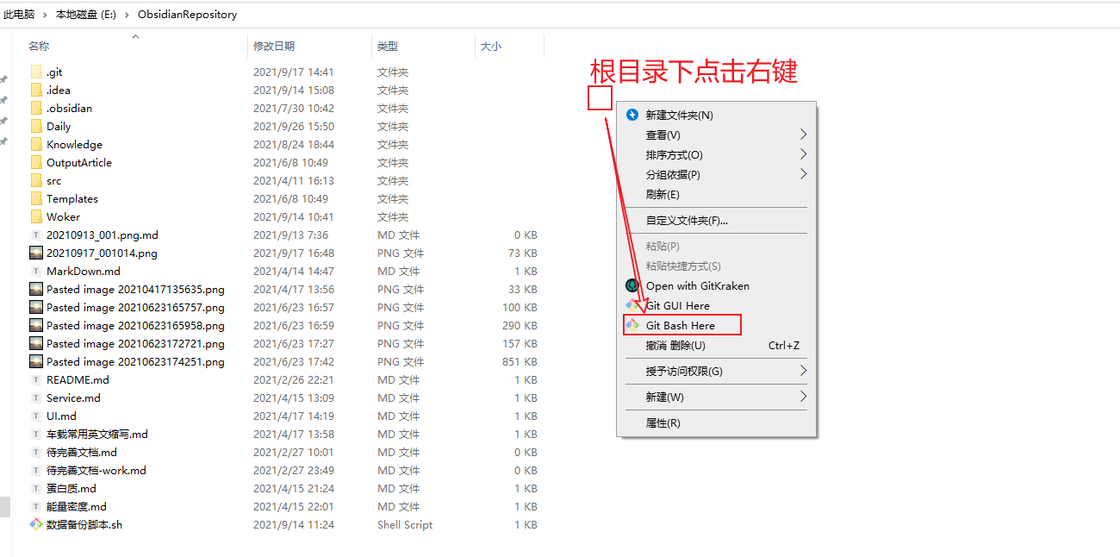Click the 数据备份脚本.sh script icon

click(36, 524)
